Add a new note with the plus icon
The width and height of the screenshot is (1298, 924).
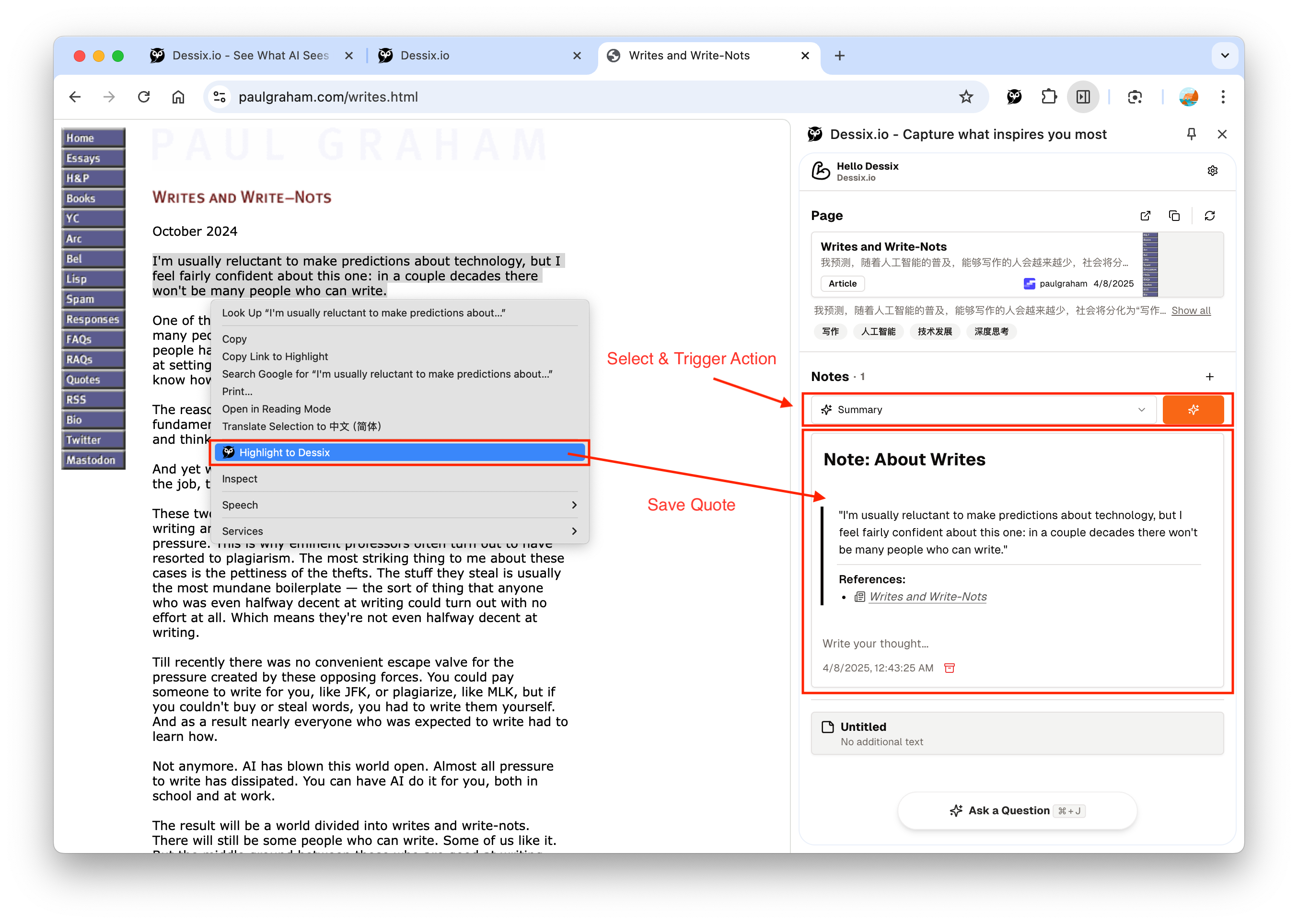click(x=1209, y=377)
